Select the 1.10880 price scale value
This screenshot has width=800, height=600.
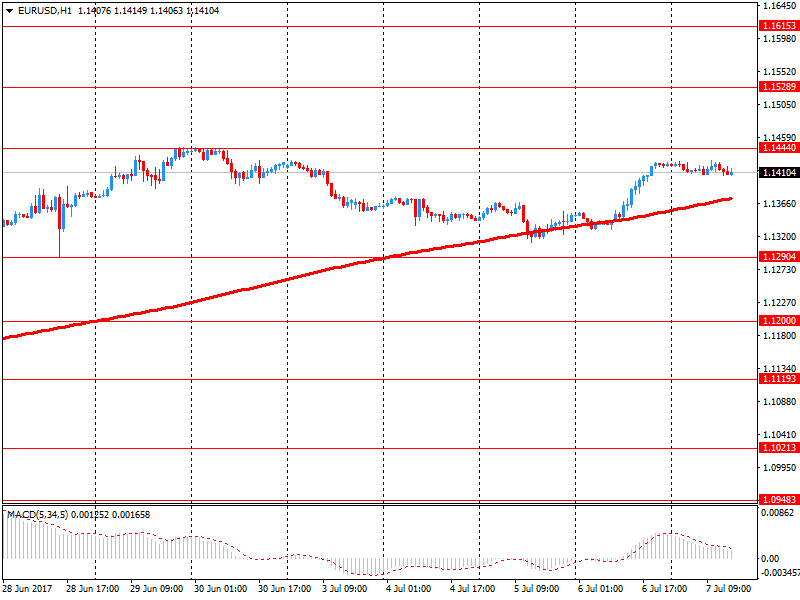(780, 402)
